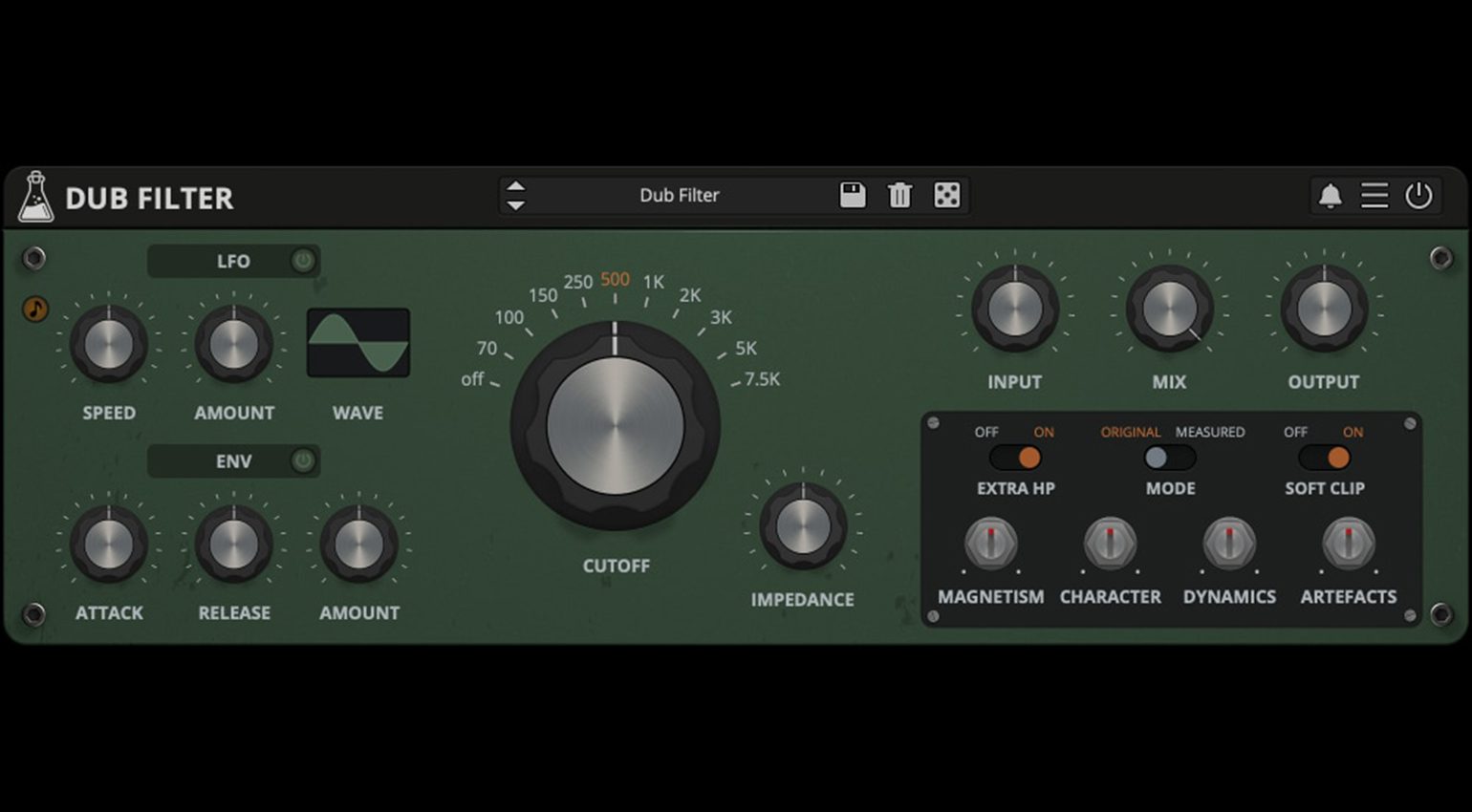Image resolution: width=1472 pixels, height=812 pixels.
Task: Click the orange music note sync icon
Action: [x=35, y=309]
